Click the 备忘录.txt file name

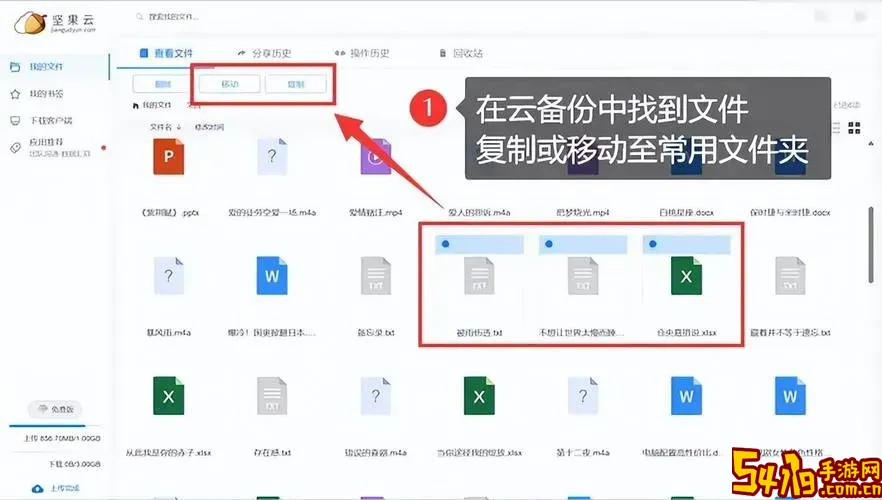click(376, 332)
